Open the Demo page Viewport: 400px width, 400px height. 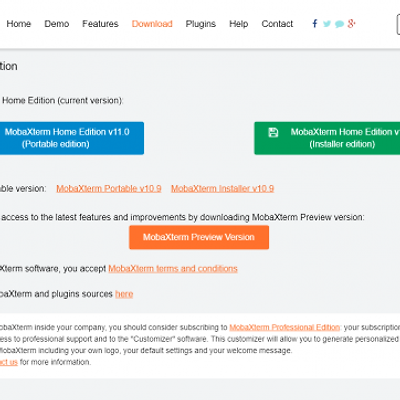(57, 24)
